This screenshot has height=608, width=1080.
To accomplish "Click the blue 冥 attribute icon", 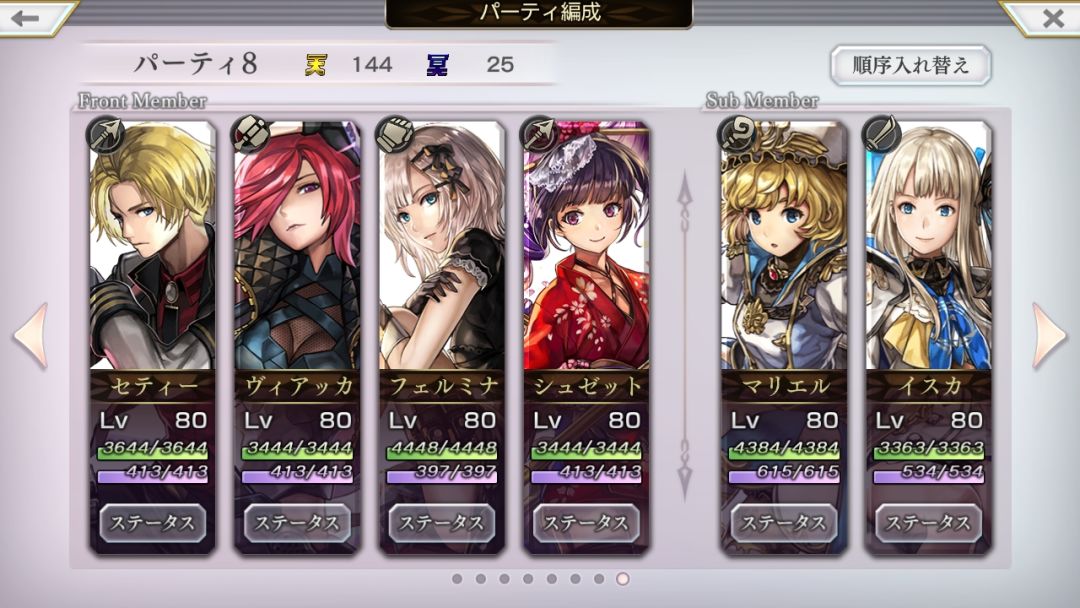I will pyautogui.click(x=438, y=65).
